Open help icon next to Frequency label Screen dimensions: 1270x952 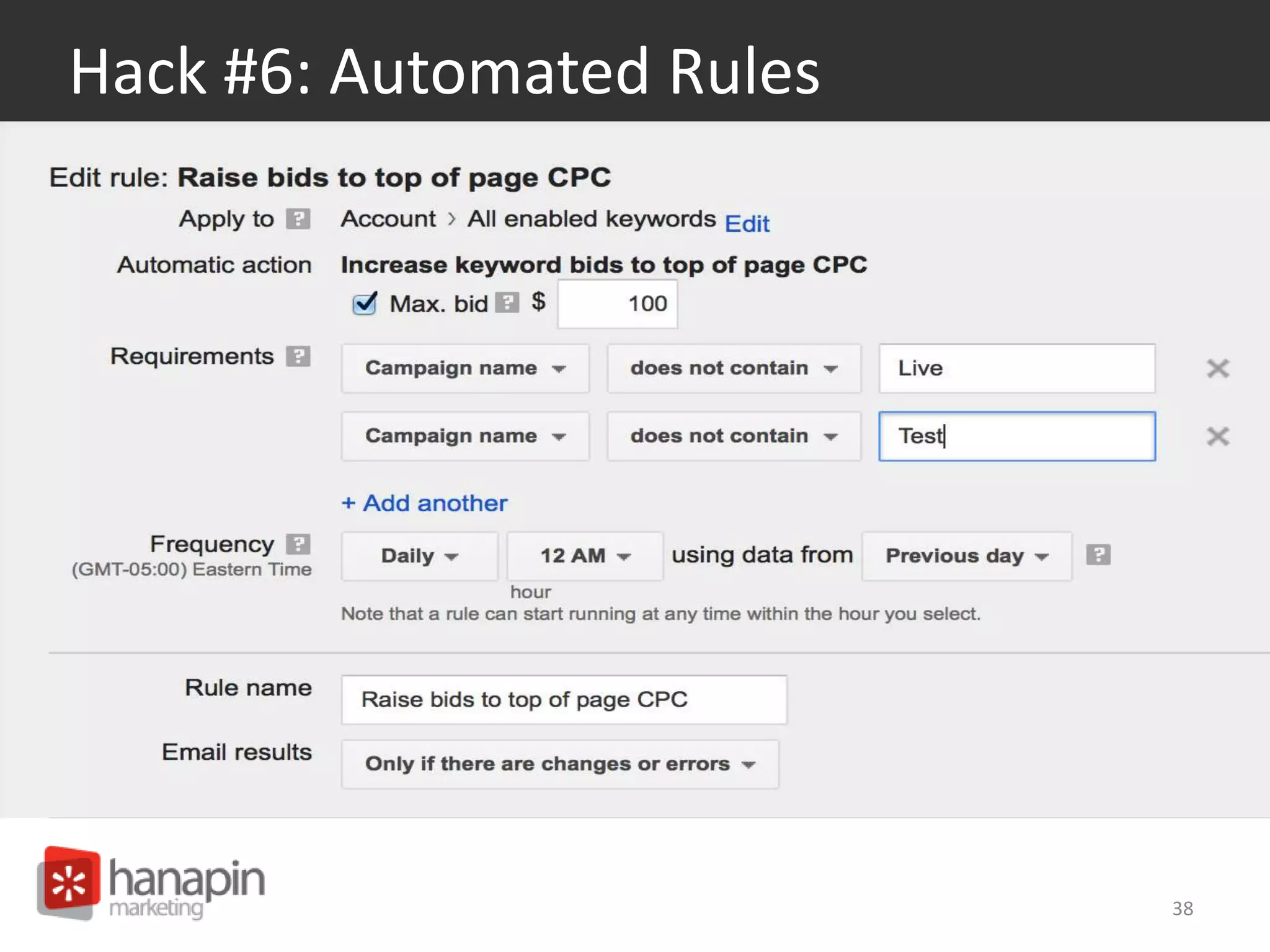point(298,544)
